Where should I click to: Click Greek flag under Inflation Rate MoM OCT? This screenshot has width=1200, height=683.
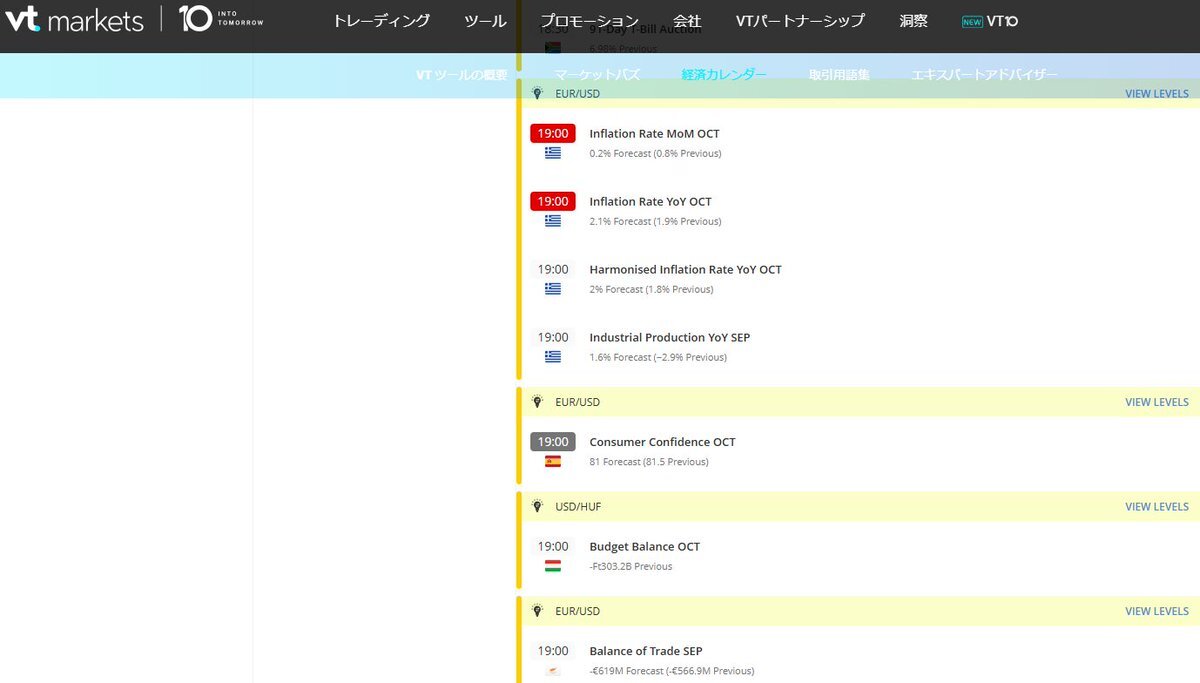(x=553, y=153)
